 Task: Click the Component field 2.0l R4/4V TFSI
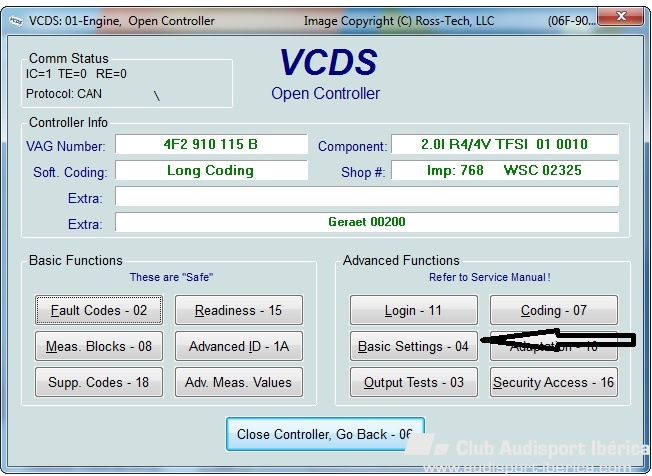pyautogui.click(x=505, y=144)
